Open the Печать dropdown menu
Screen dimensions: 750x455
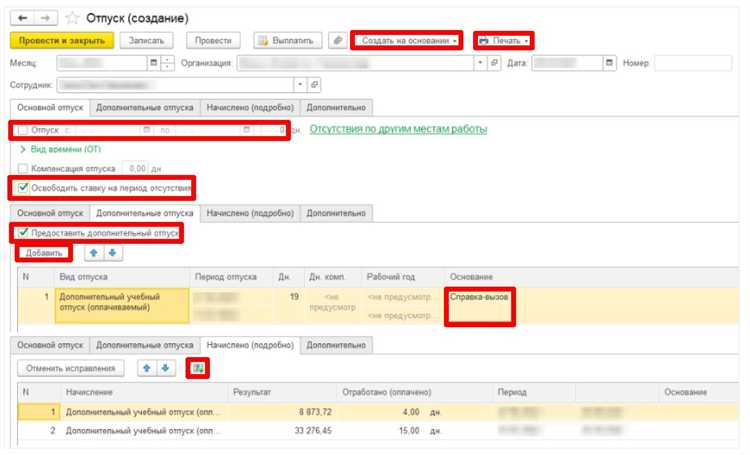click(502, 41)
